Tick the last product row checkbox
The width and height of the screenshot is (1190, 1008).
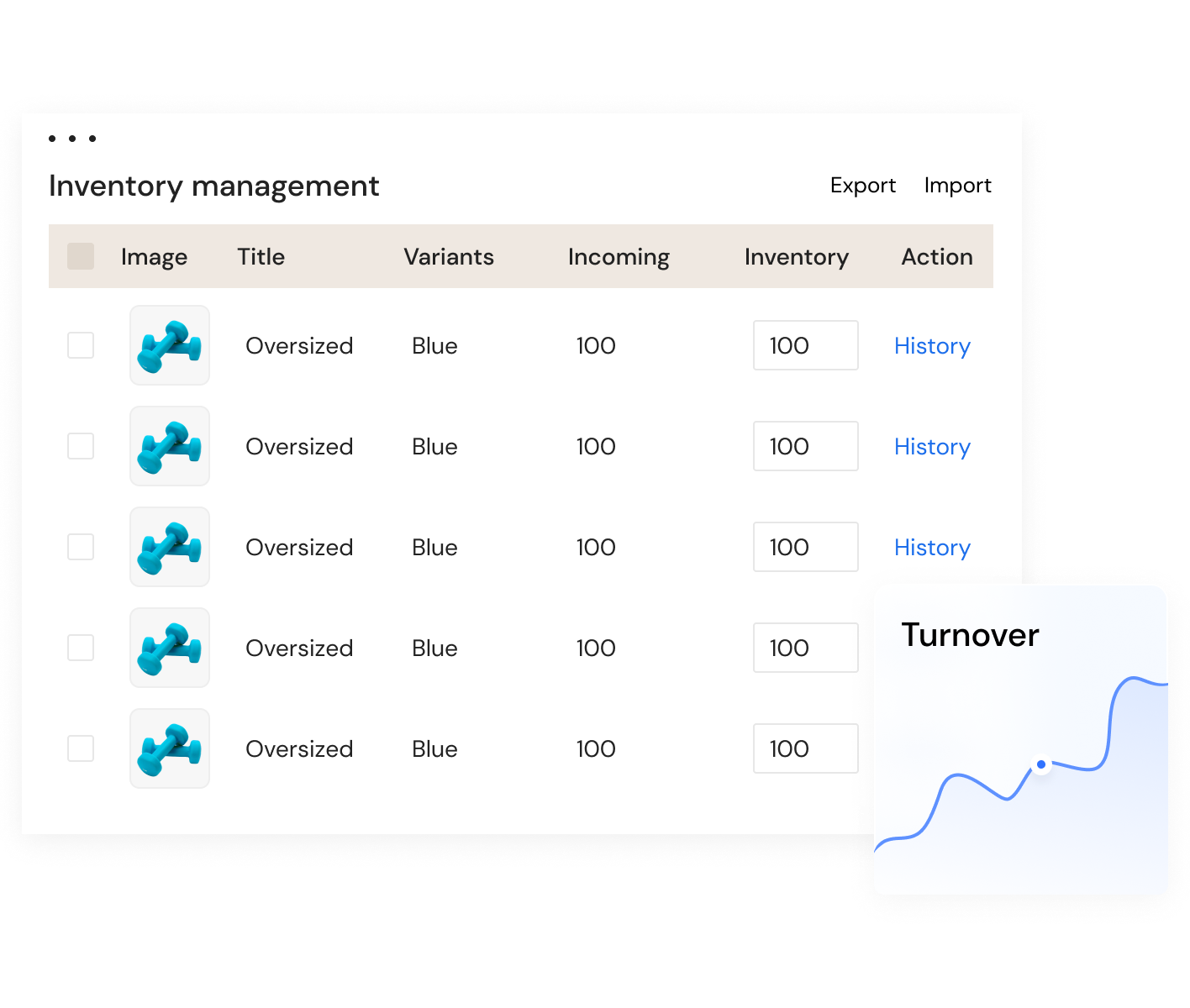[81, 748]
